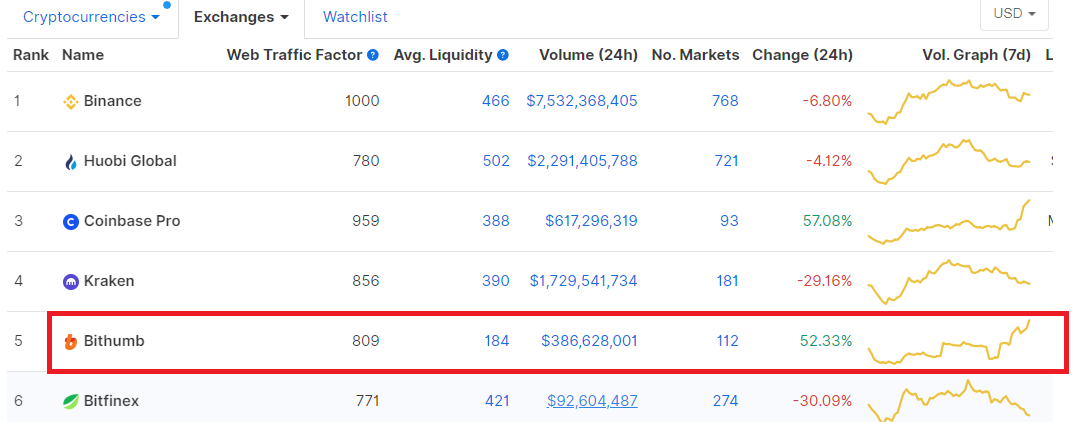
Task: Click Huobi Global volume $2,291,405,788
Action: tap(583, 161)
